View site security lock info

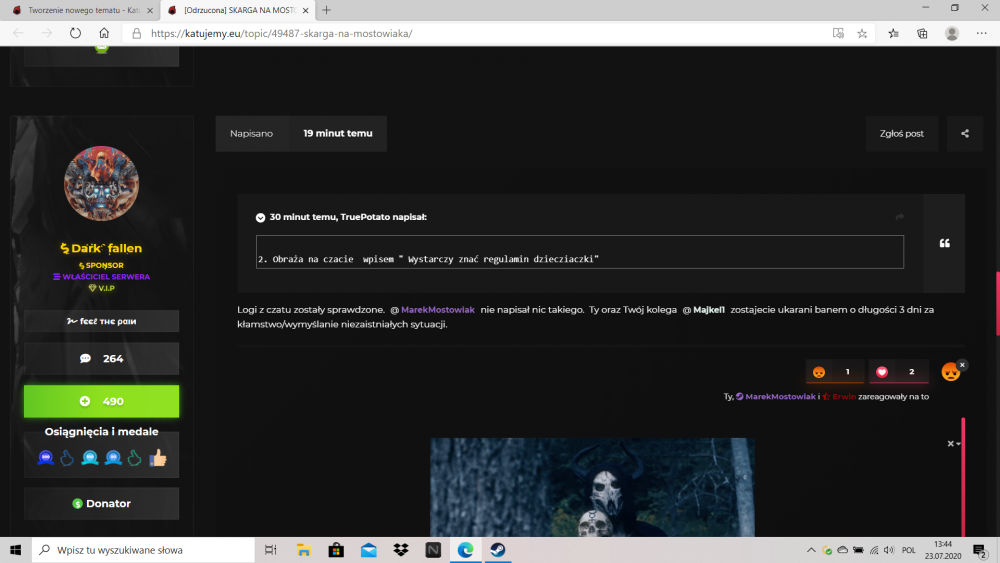pos(136,33)
